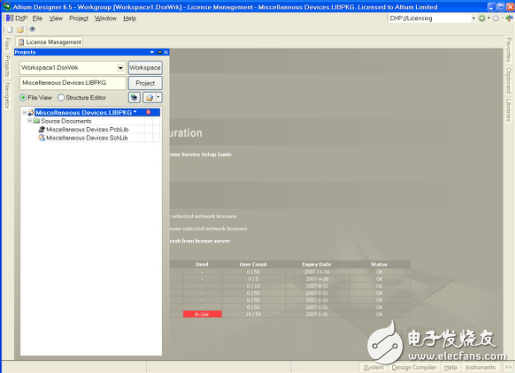
Task: Click the refresh from license server link
Action: pyautogui.click(x=200, y=241)
